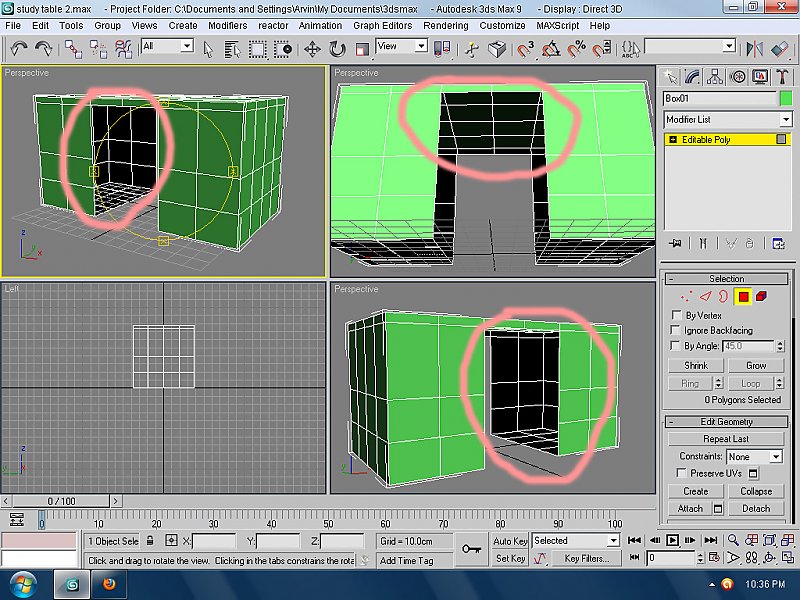Screen dimensions: 800x600
Task: Select the Move tool in the toolbar
Action: click(x=312, y=48)
